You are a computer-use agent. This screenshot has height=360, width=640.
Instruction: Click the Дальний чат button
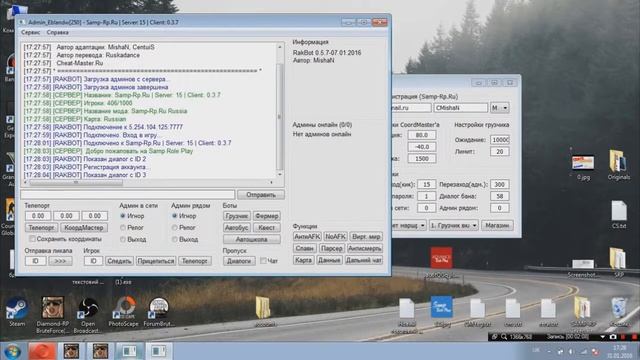[363, 260]
